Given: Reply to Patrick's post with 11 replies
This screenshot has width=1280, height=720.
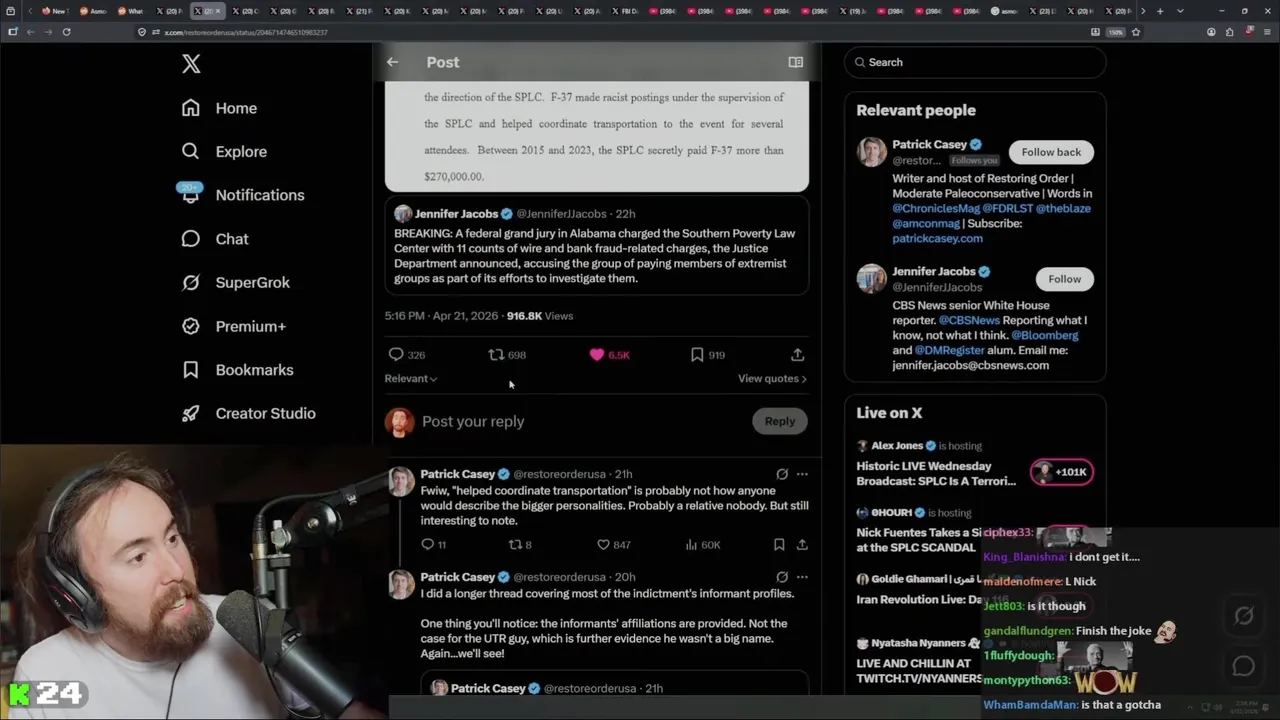Looking at the screenshot, I should pos(433,545).
